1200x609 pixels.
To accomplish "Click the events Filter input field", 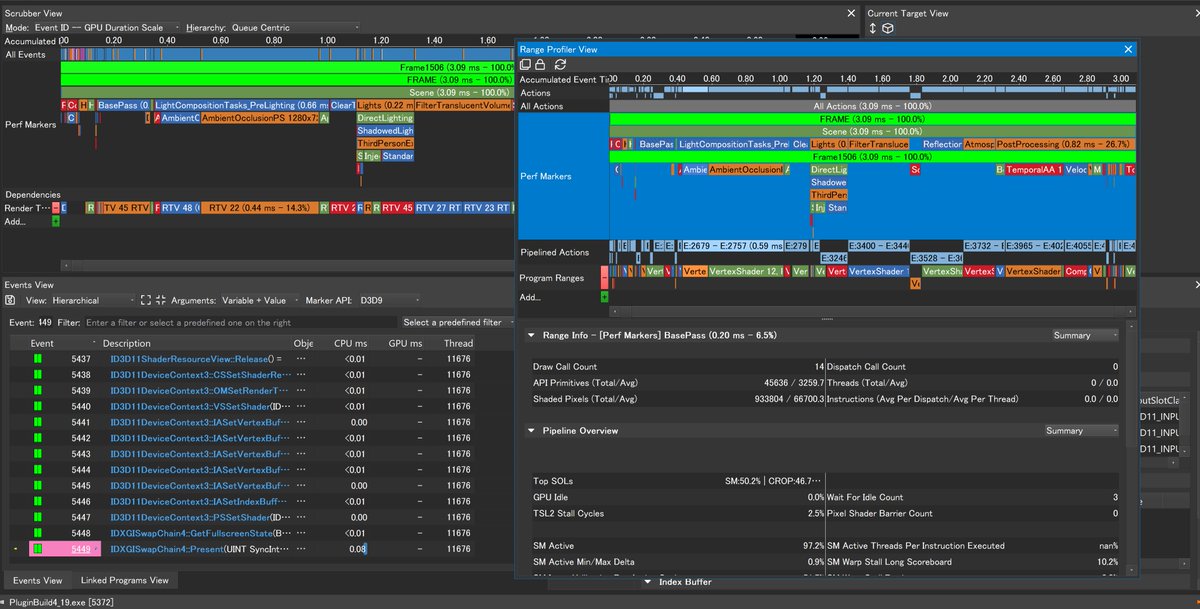I will tap(239, 322).
